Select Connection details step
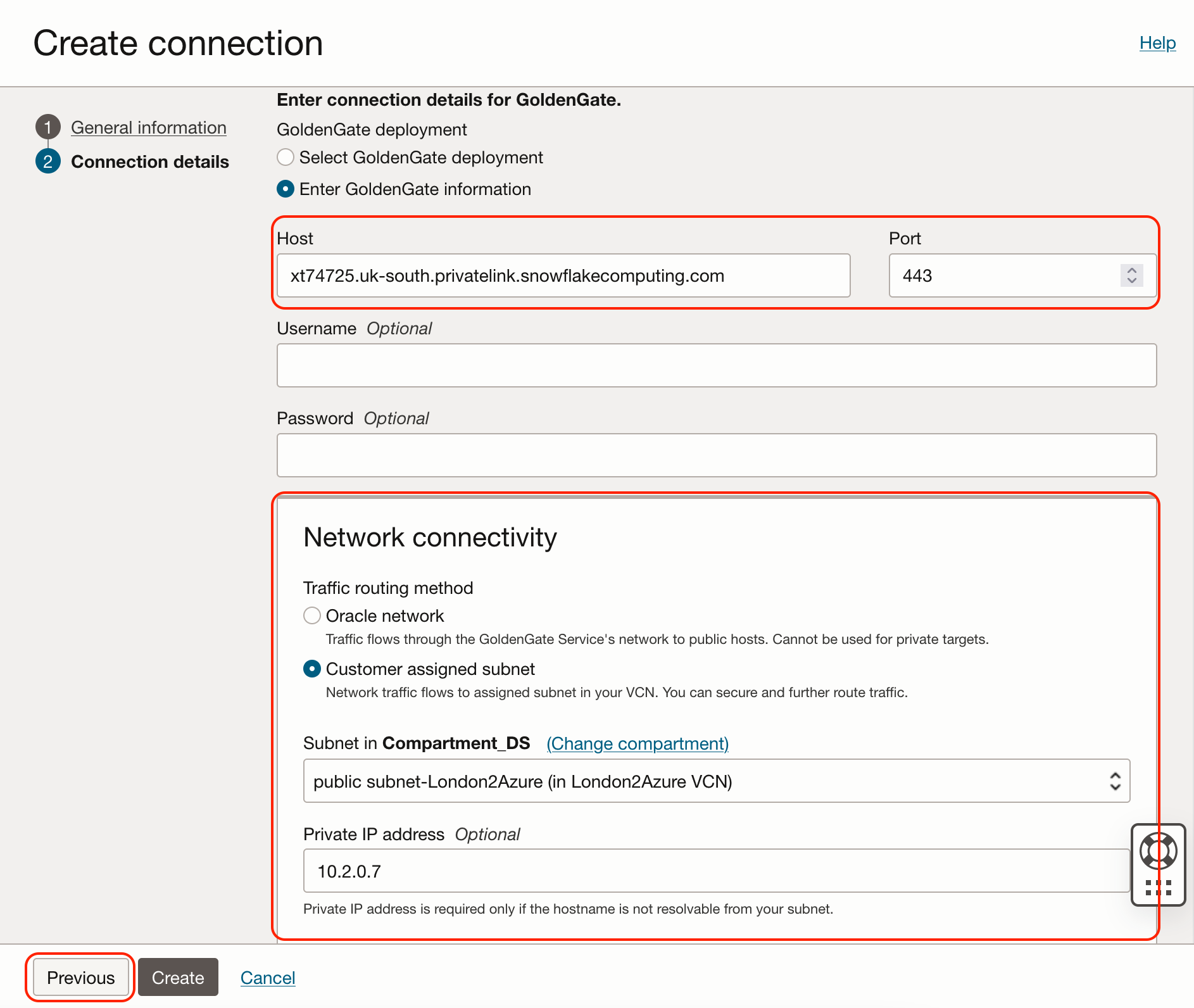Image resolution: width=1194 pixels, height=1008 pixels. [149, 161]
